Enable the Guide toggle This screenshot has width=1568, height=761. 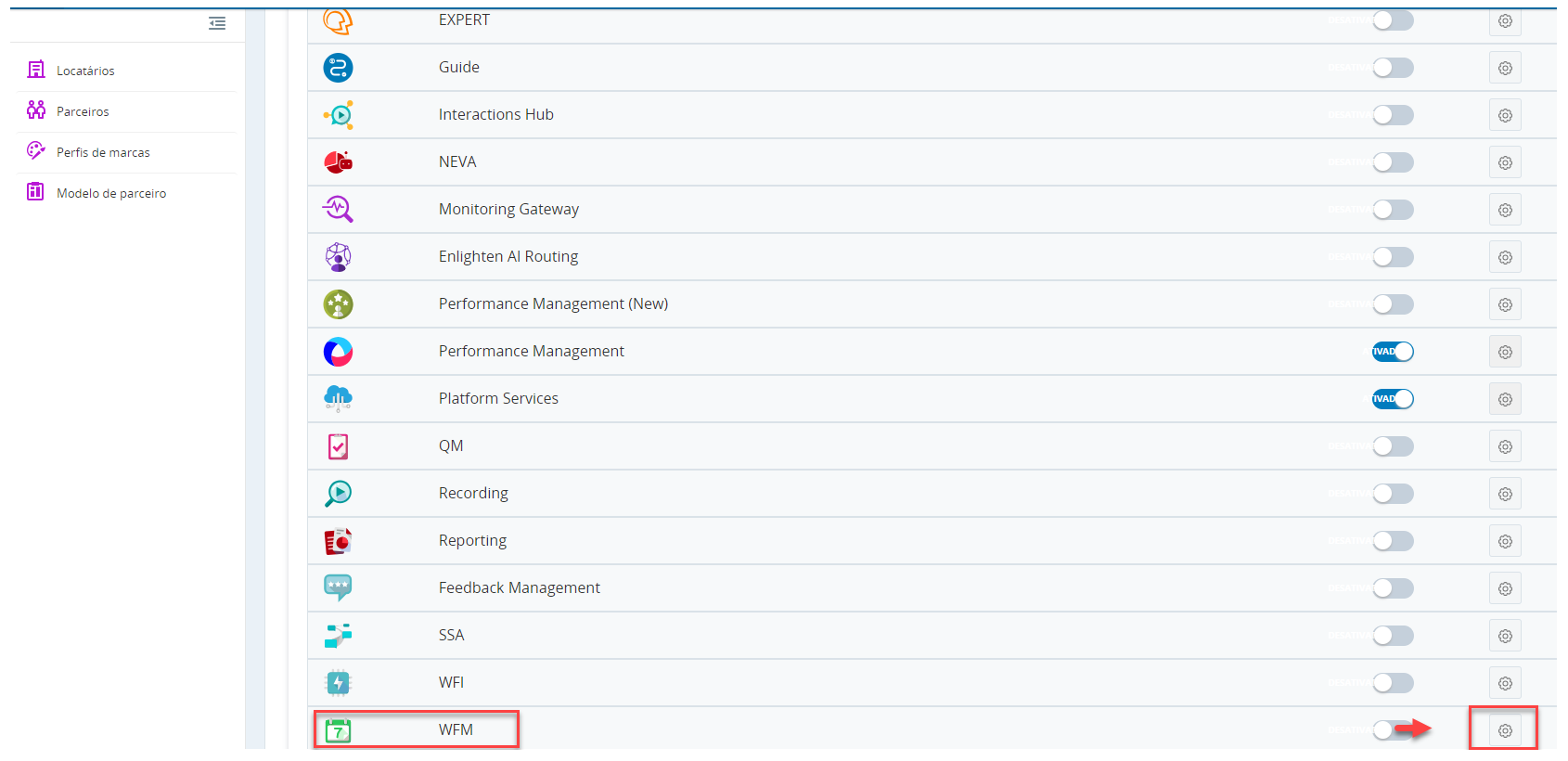point(1393,68)
